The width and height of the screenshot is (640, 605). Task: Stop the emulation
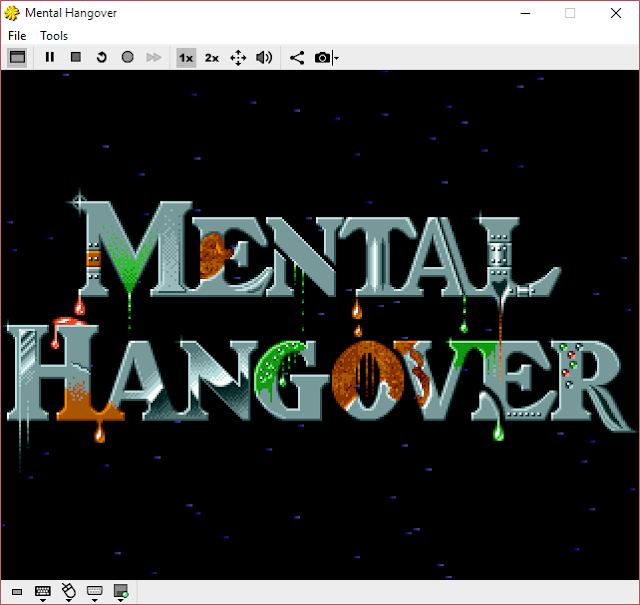click(x=76, y=57)
